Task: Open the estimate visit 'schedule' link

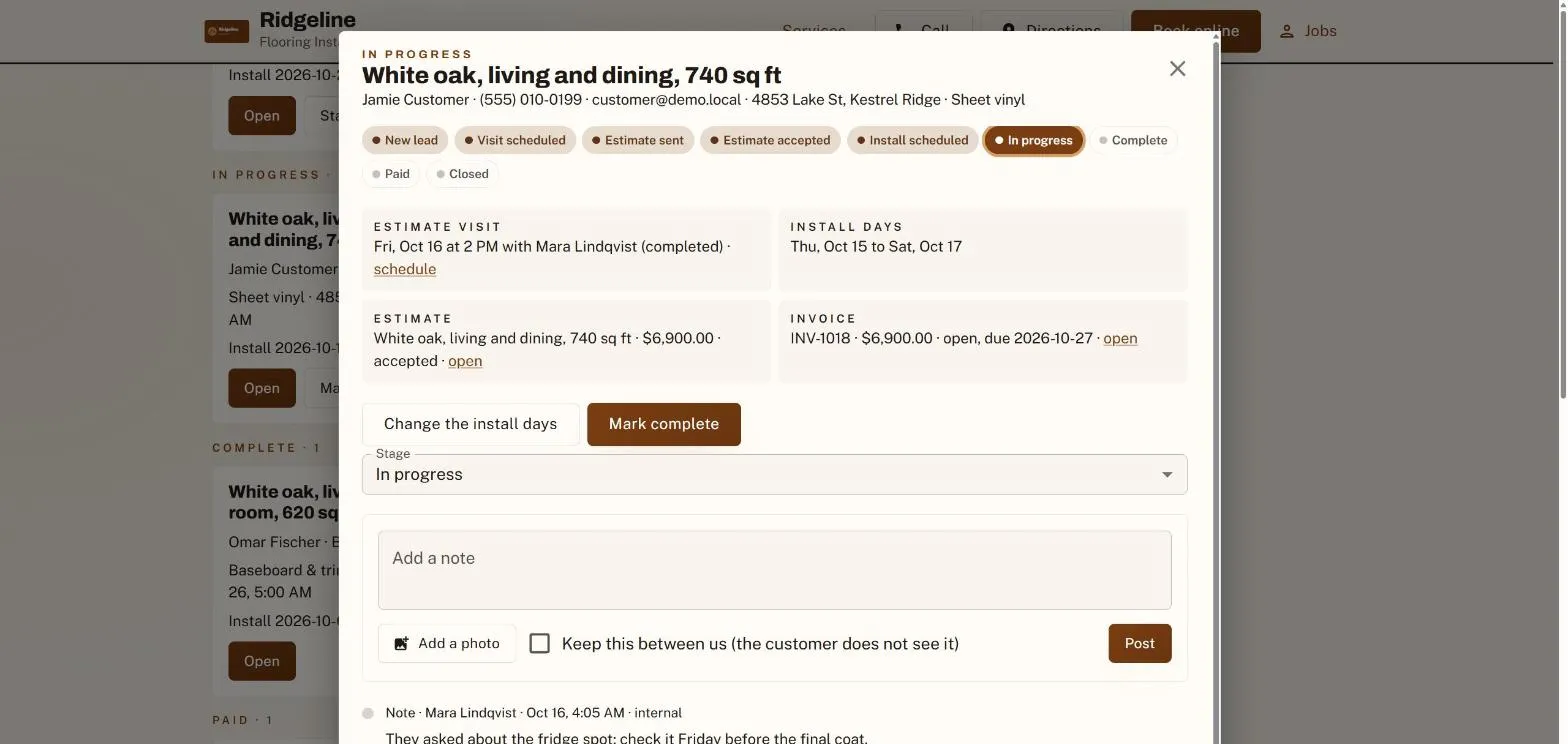Action: (x=405, y=269)
